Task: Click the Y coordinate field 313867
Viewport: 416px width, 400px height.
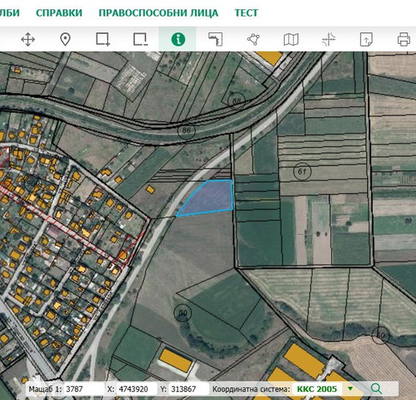Action: coord(189,389)
